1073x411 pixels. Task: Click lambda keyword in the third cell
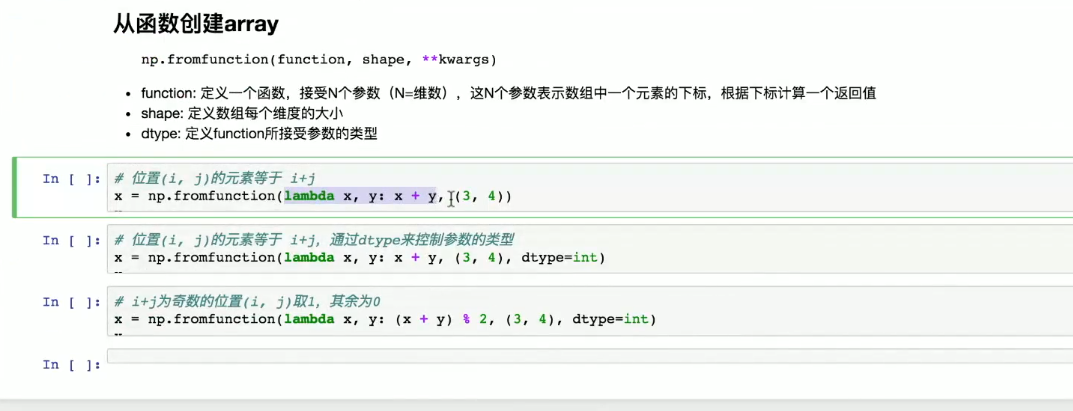(309, 319)
